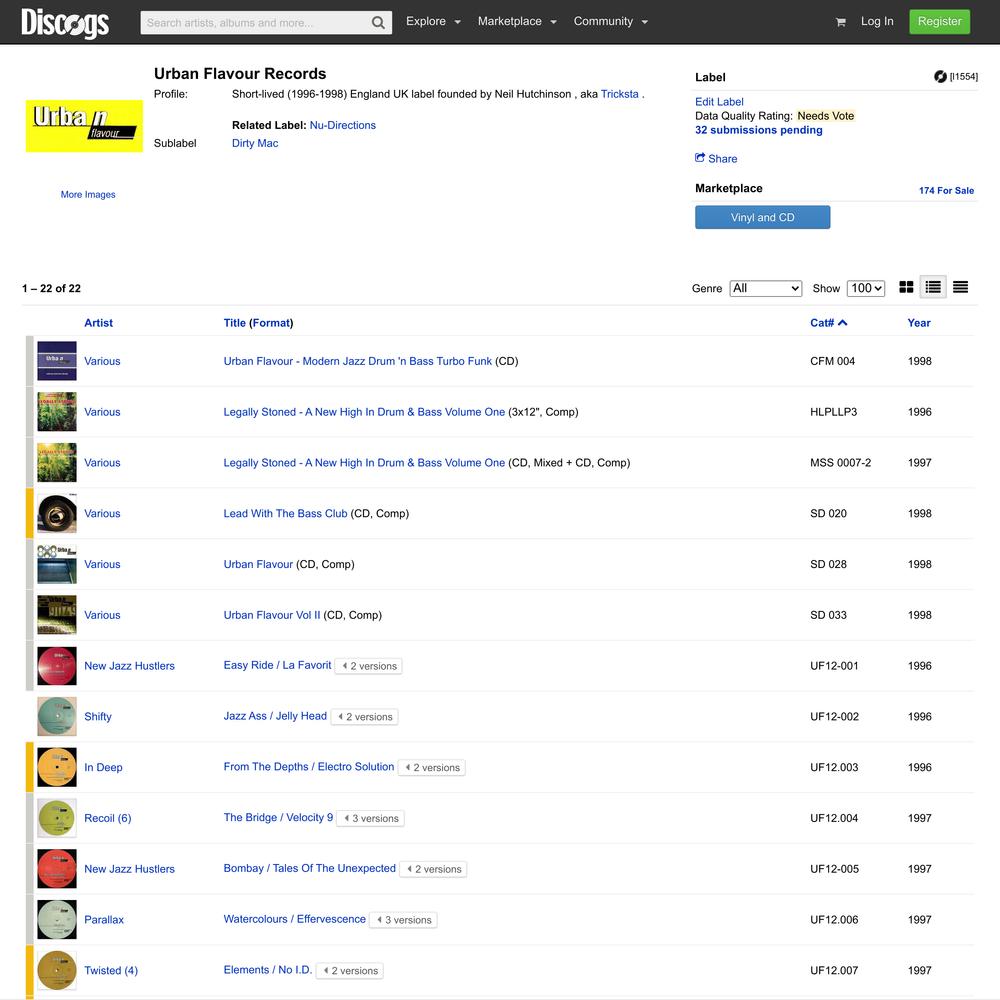Open the Edit Label link
Viewport: 1000px width, 1000px height.
point(719,102)
